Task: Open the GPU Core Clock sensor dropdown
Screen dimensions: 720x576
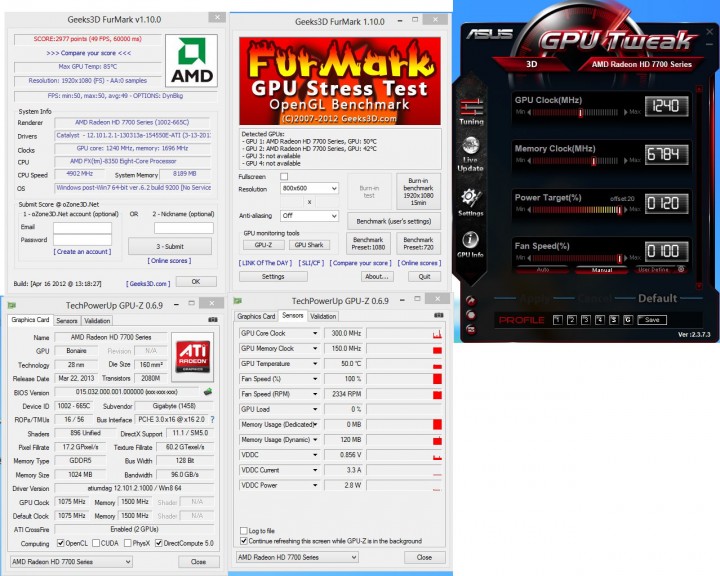Action: [x=315, y=333]
